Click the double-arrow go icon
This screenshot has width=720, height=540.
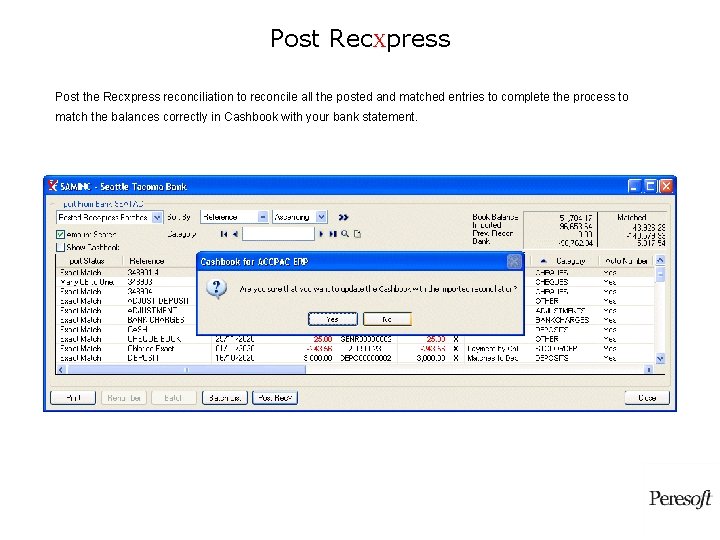(x=343, y=217)
